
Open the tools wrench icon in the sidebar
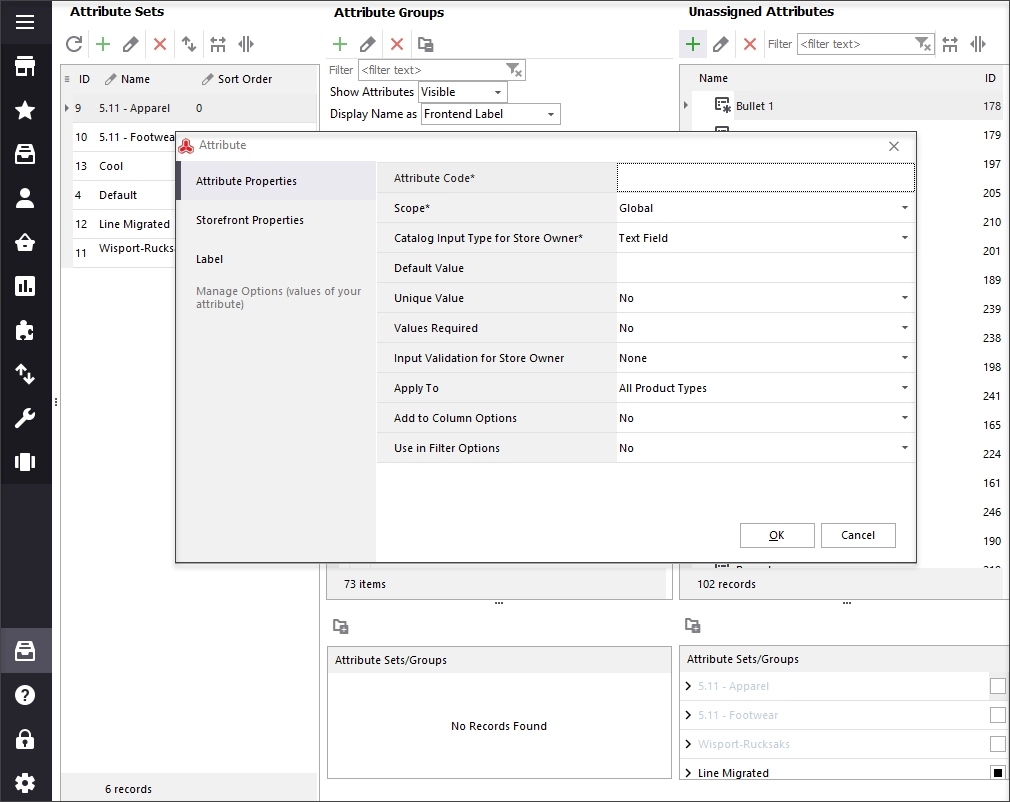click(x=24, y=418)
